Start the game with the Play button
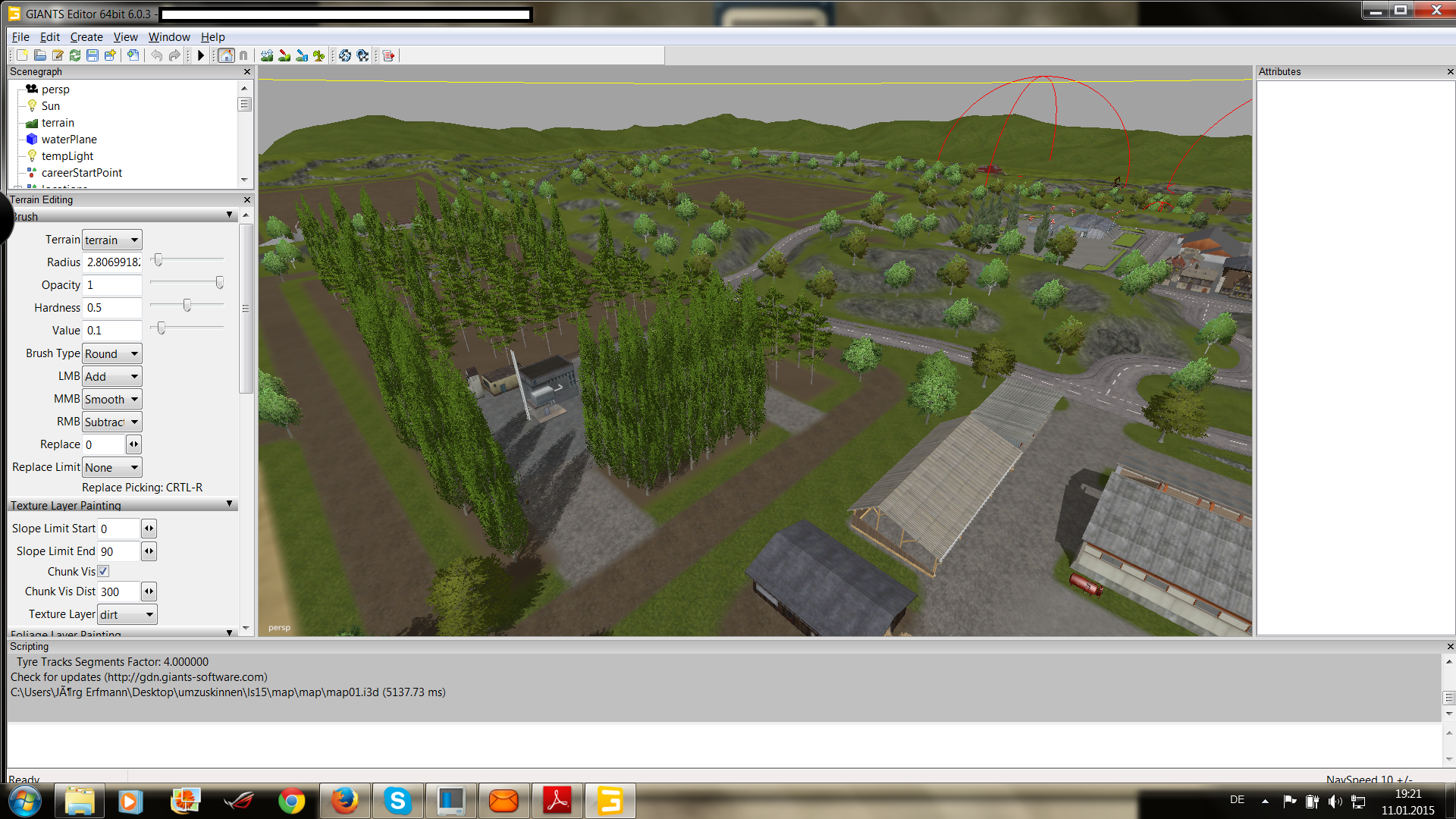The width and height of the screenshot is (1456, 819). pyautogui.click(x=201, y=55)
